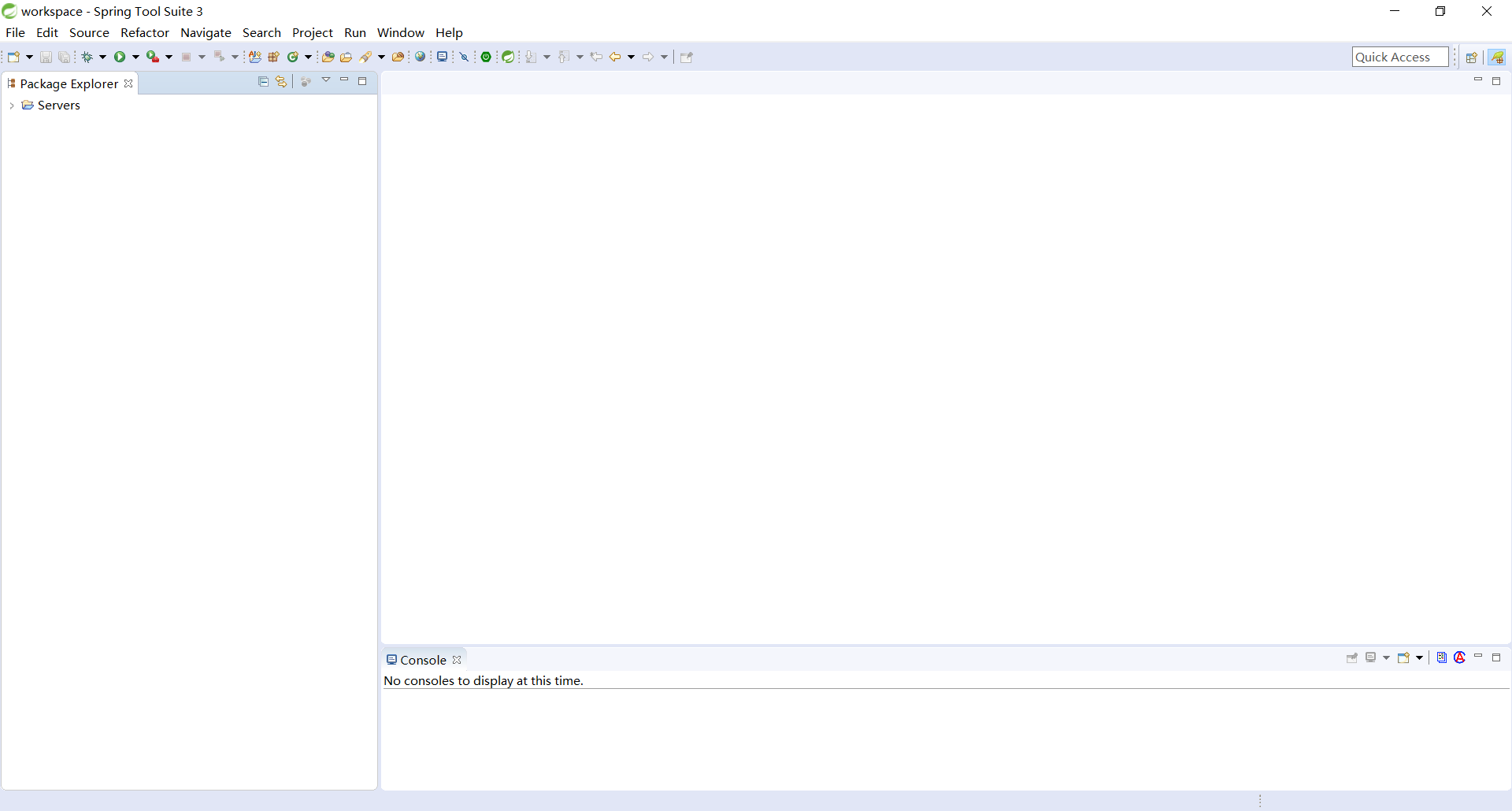1512x811 pixels.
Task: Expand the Servers project tree node
Action: 12,106
